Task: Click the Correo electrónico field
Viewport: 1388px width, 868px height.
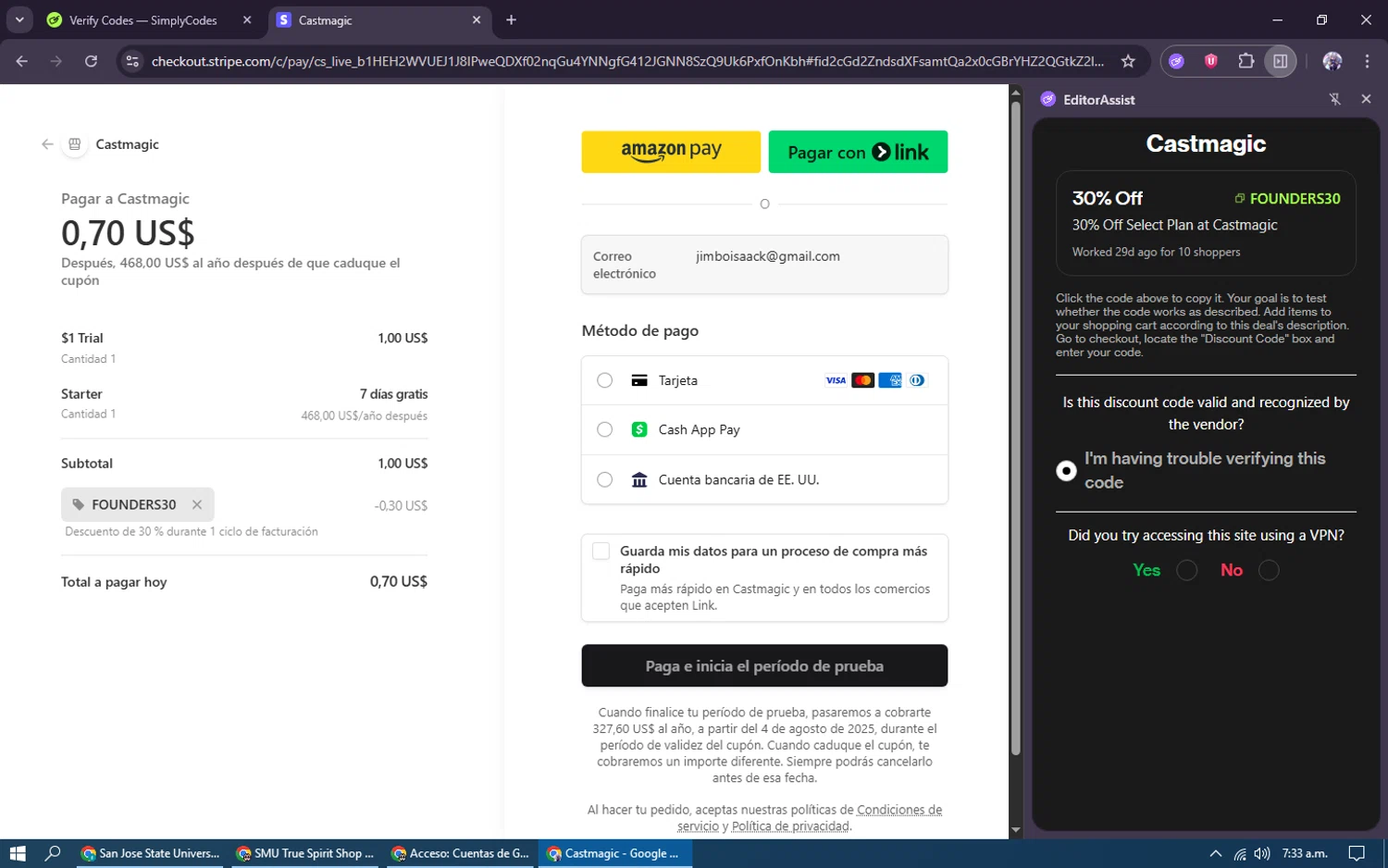Action: click(764, 265)
